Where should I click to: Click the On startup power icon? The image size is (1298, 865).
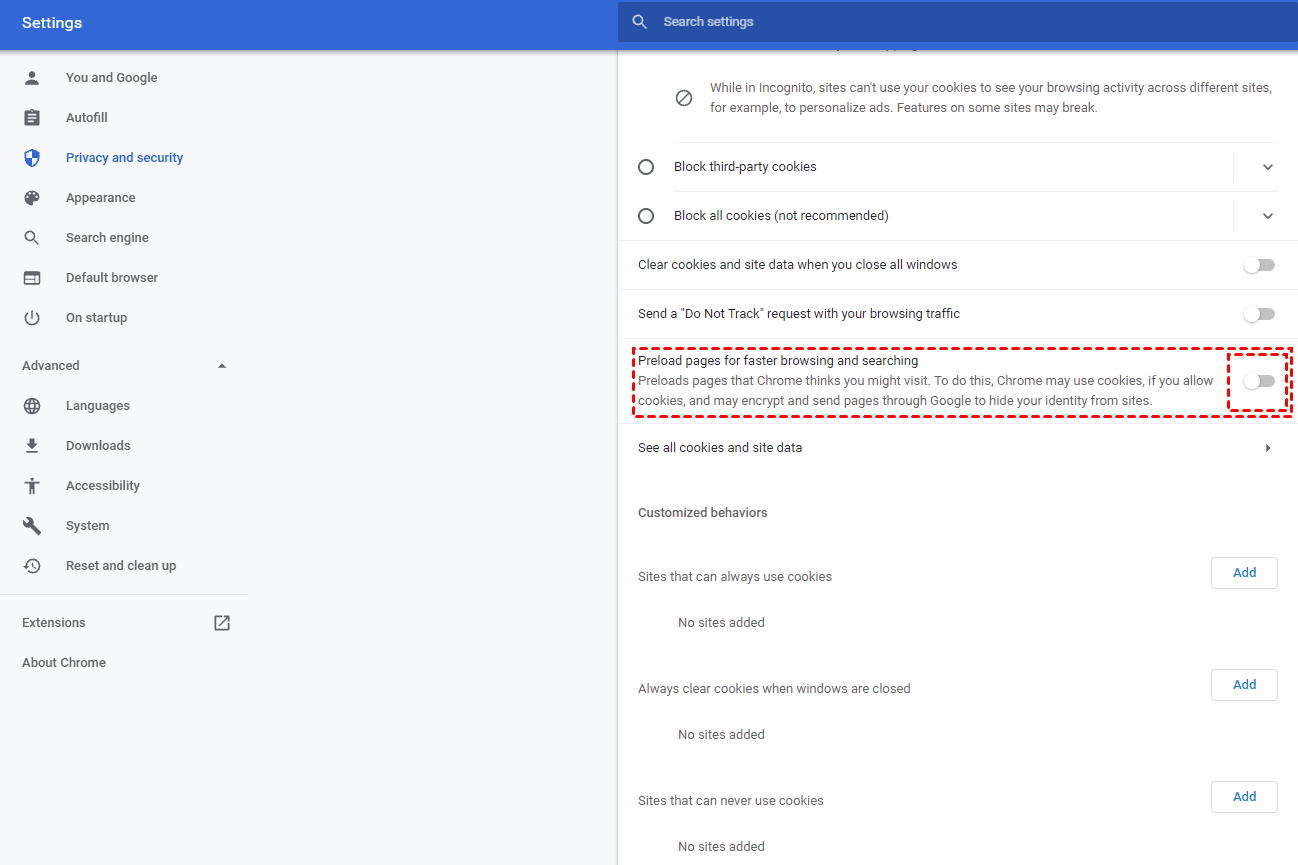(x=32, y=318)
